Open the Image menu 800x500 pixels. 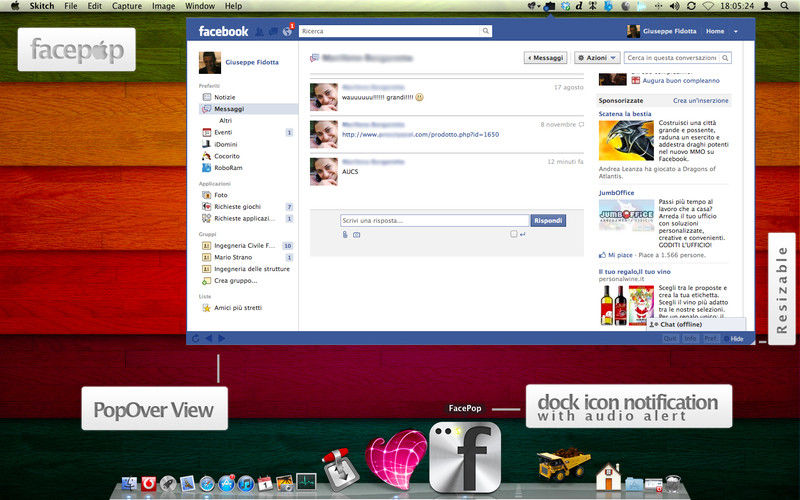(163, 6)
